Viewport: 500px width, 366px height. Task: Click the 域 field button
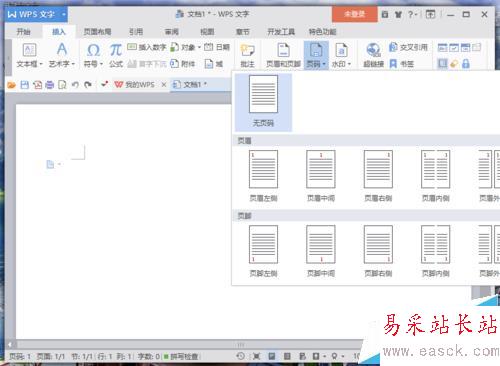click(x=213, y=64)
